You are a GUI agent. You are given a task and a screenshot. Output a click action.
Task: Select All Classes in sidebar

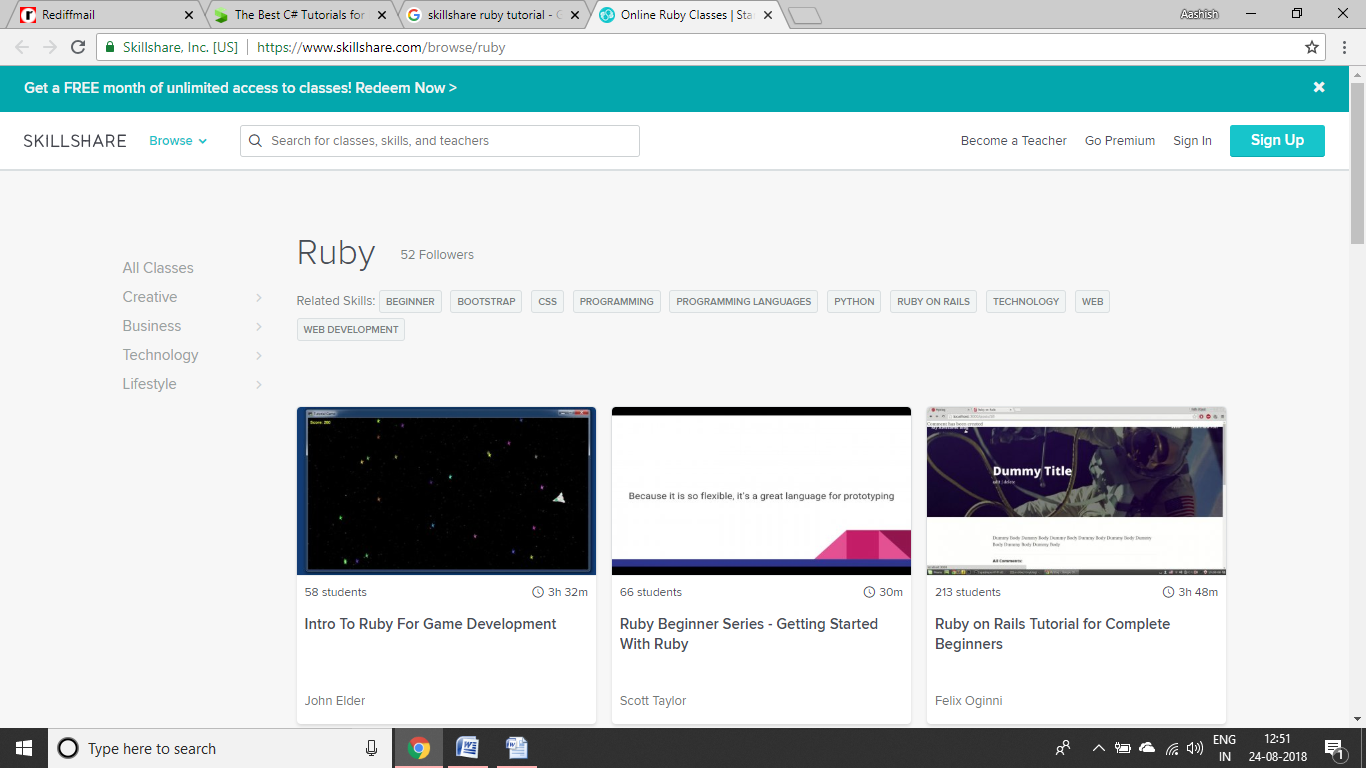pyautogui.click(x=158, y=268)
